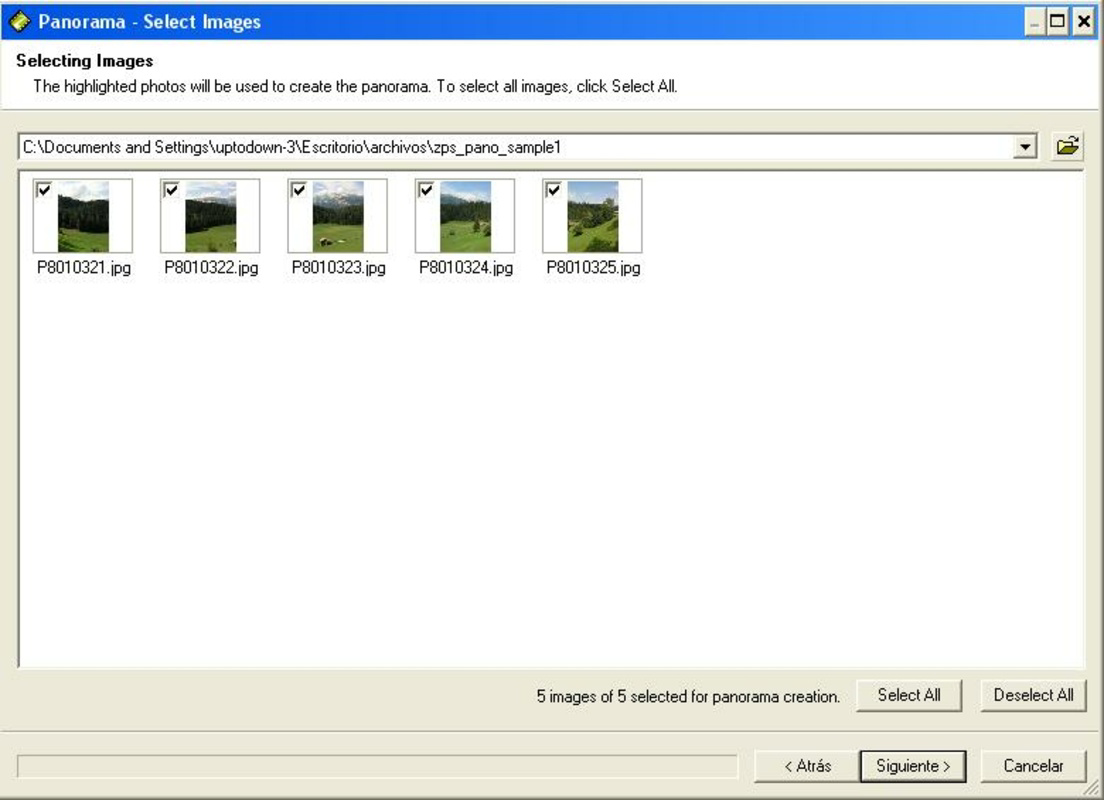Click the progress bar at the bottom

(377, 766)
